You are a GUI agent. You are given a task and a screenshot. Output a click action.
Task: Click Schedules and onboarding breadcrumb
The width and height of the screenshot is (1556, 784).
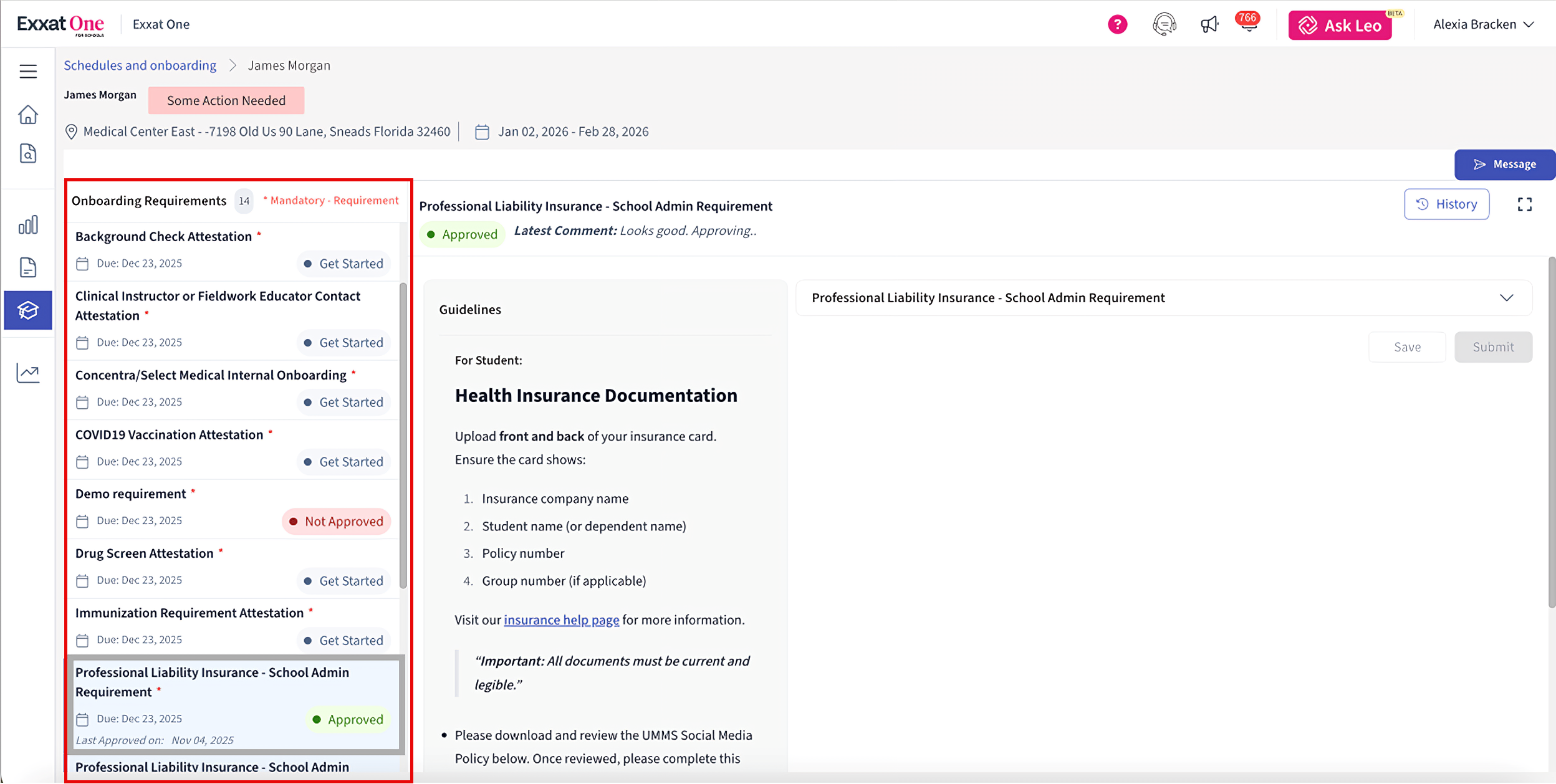[140, 65]
